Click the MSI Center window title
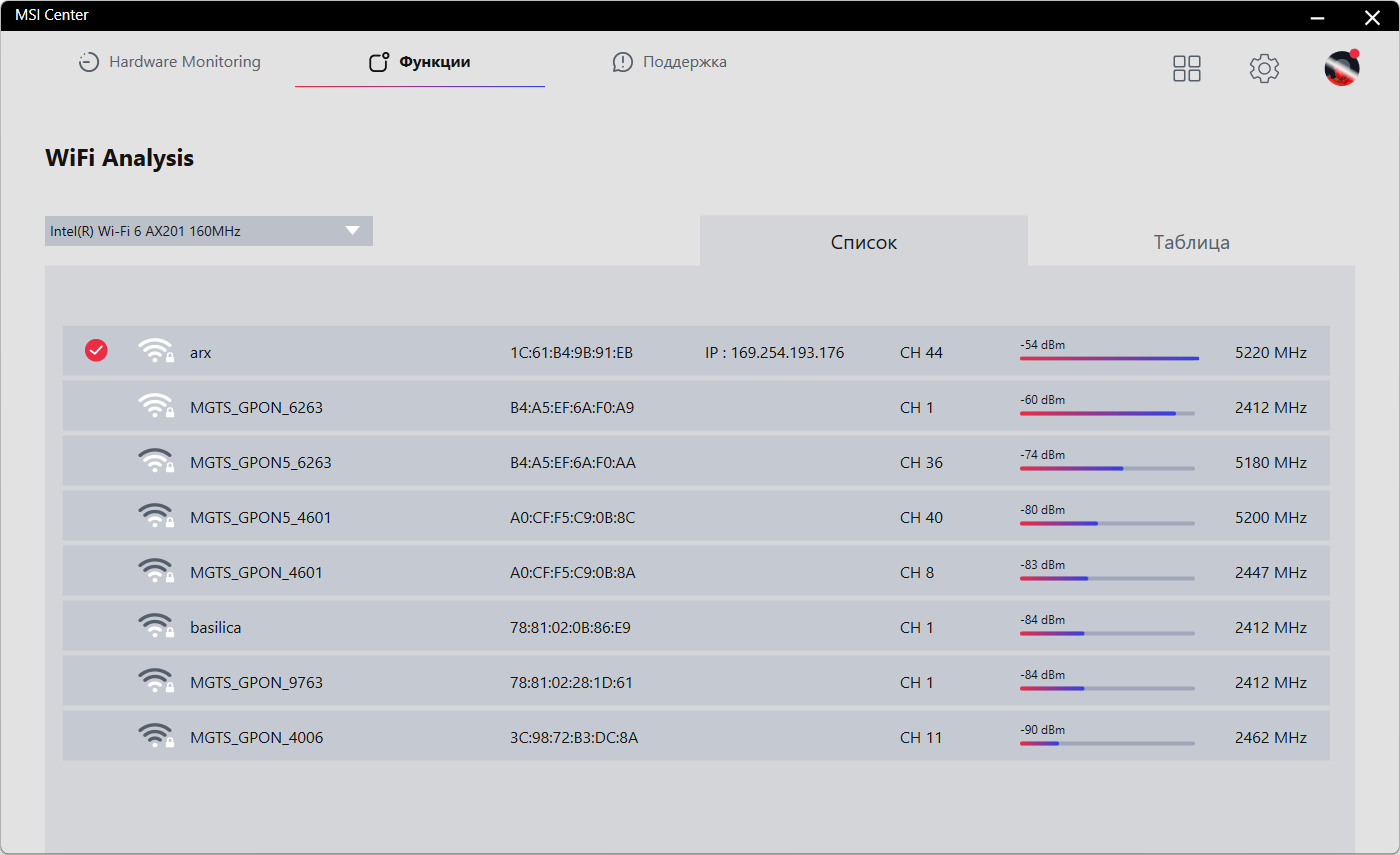The image size is (1400, 855). (52, 14)
